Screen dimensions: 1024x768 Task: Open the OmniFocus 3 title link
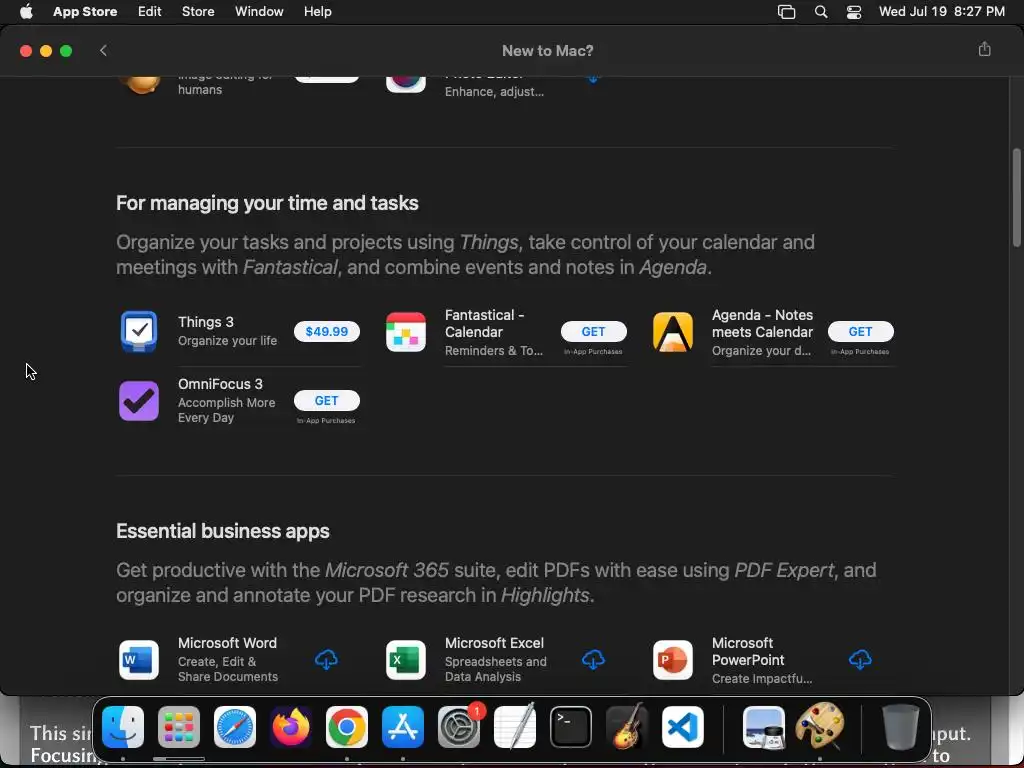(x=220, y=384)
